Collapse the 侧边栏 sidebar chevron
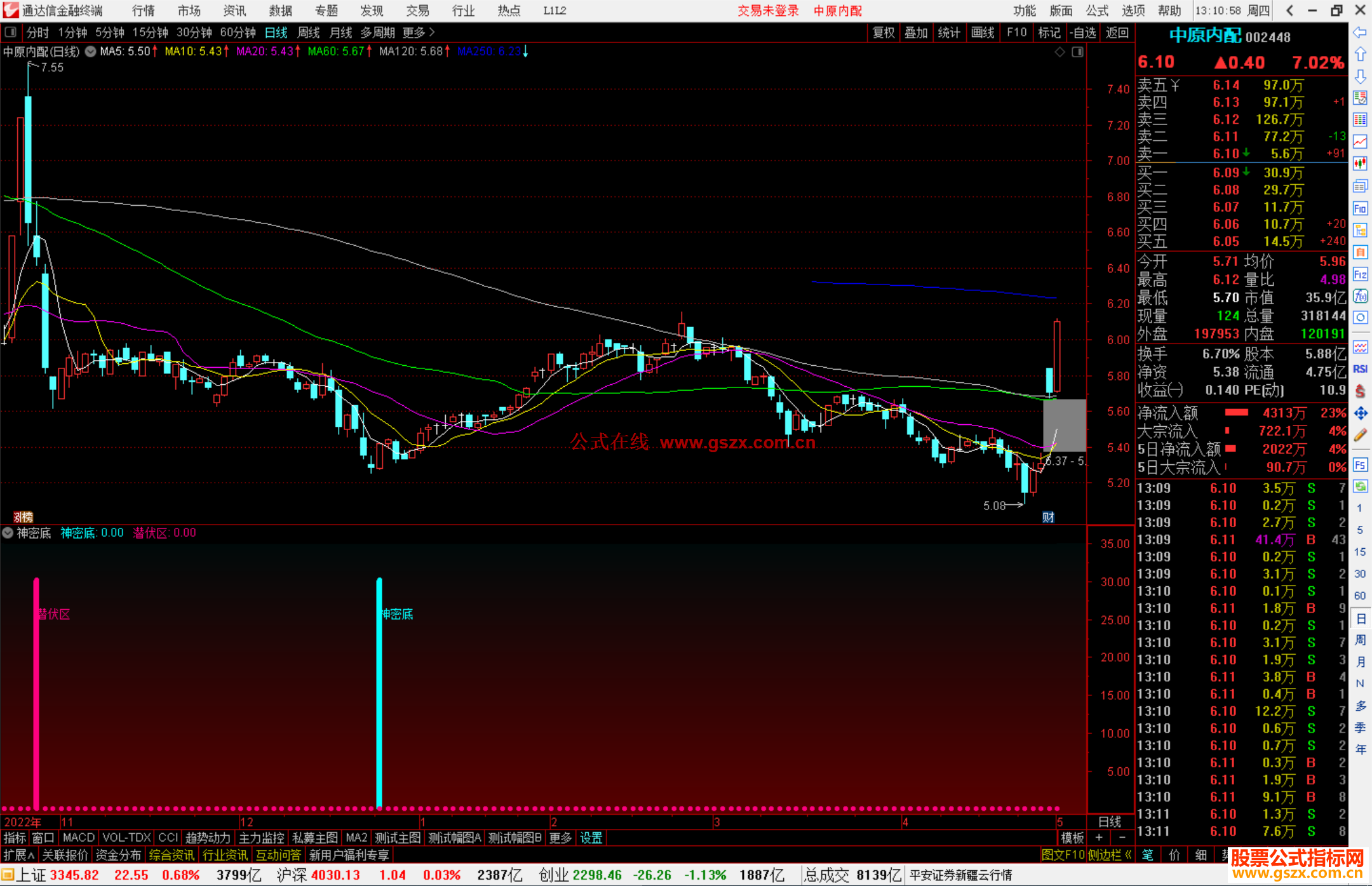Image resolution: width=1372 pixels, height=886 pixels. [1128, 855]
